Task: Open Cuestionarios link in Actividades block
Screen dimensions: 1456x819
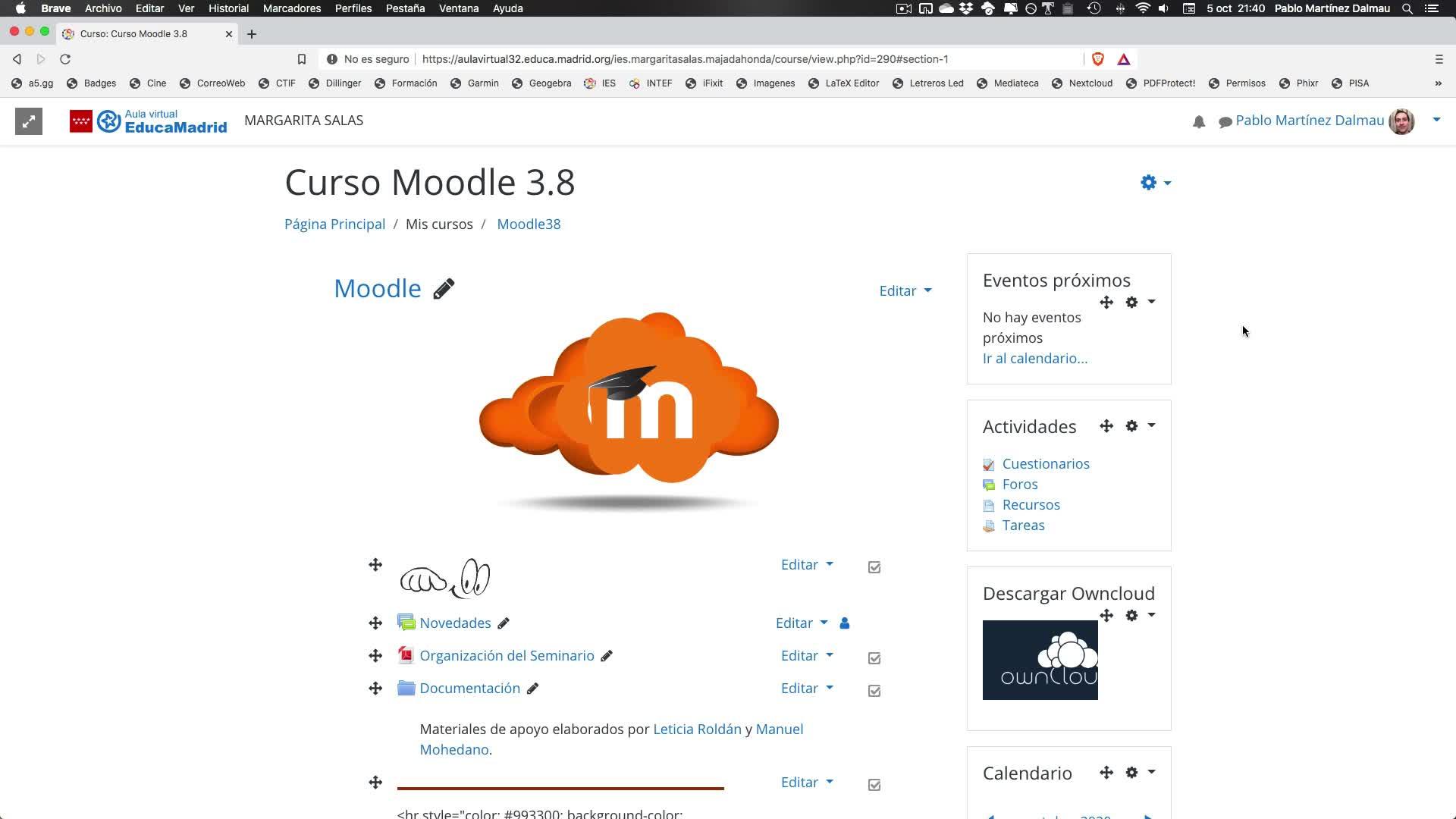Action: (1045, 464)
